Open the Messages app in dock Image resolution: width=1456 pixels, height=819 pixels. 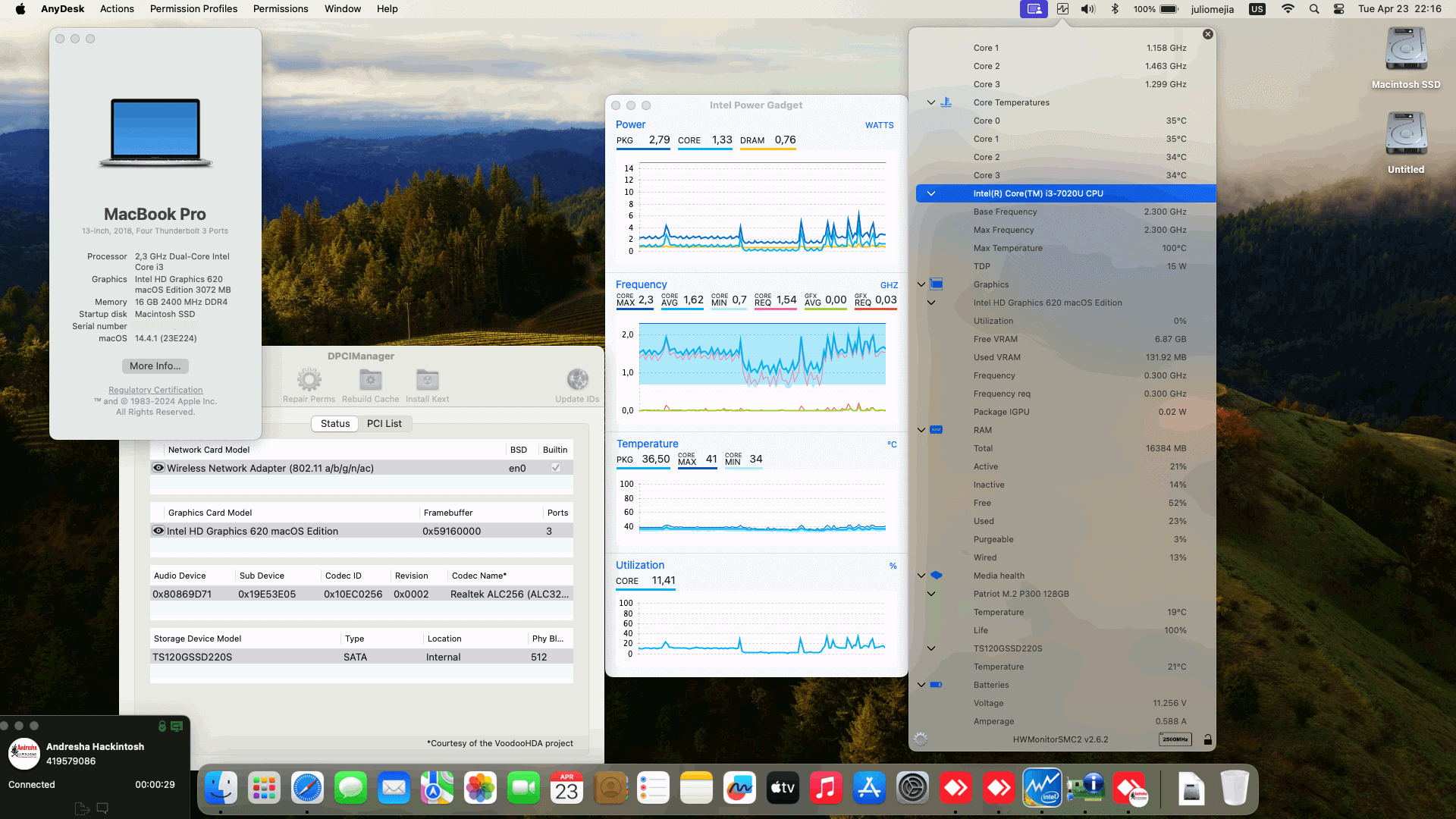point(351,789)
